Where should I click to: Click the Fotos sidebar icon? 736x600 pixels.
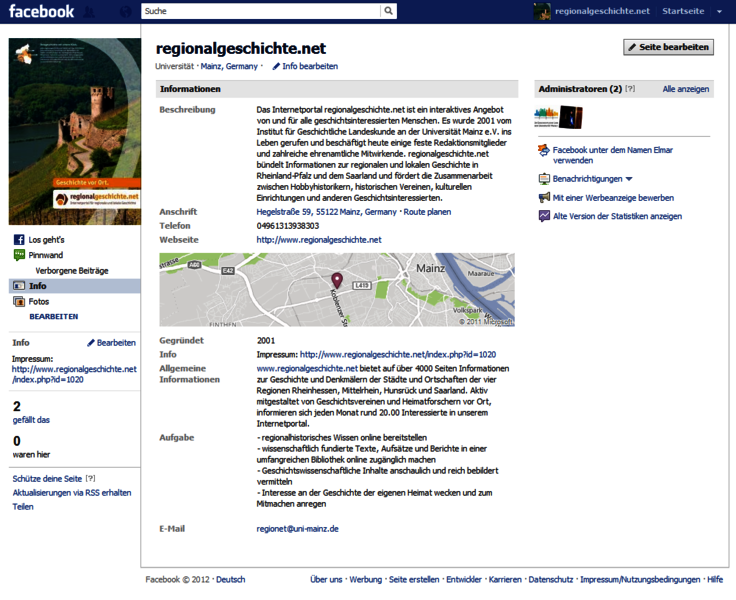(19, 302)
